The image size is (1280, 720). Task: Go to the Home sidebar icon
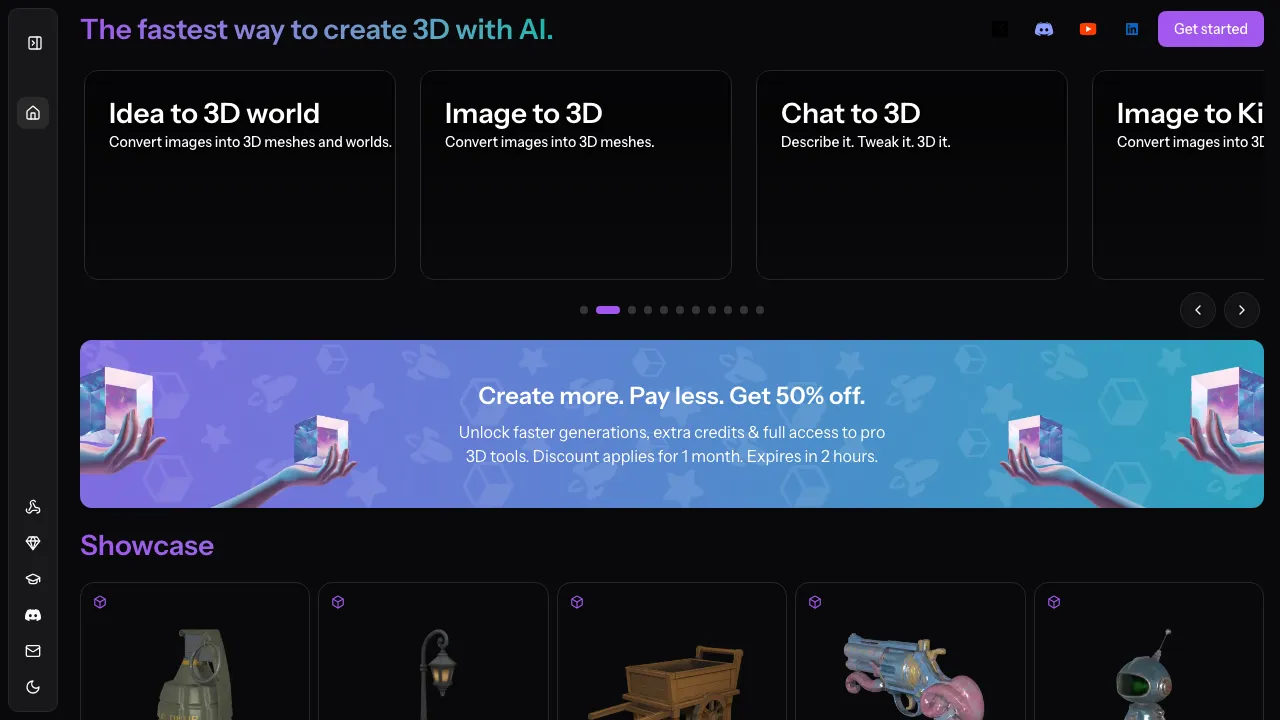pos(33,113)
